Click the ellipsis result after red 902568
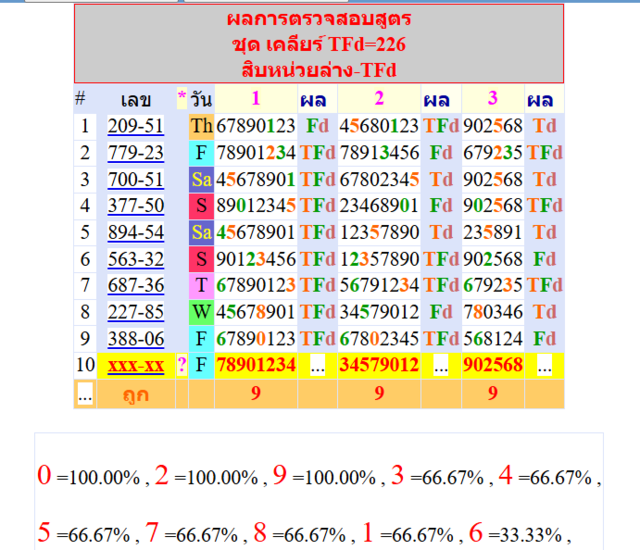640x550 pixels. click(544, 365)
